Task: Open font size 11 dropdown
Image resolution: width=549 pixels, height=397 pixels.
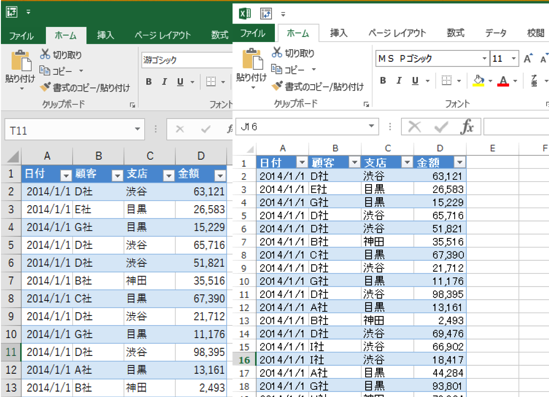Action: click(x=514, y=58)
